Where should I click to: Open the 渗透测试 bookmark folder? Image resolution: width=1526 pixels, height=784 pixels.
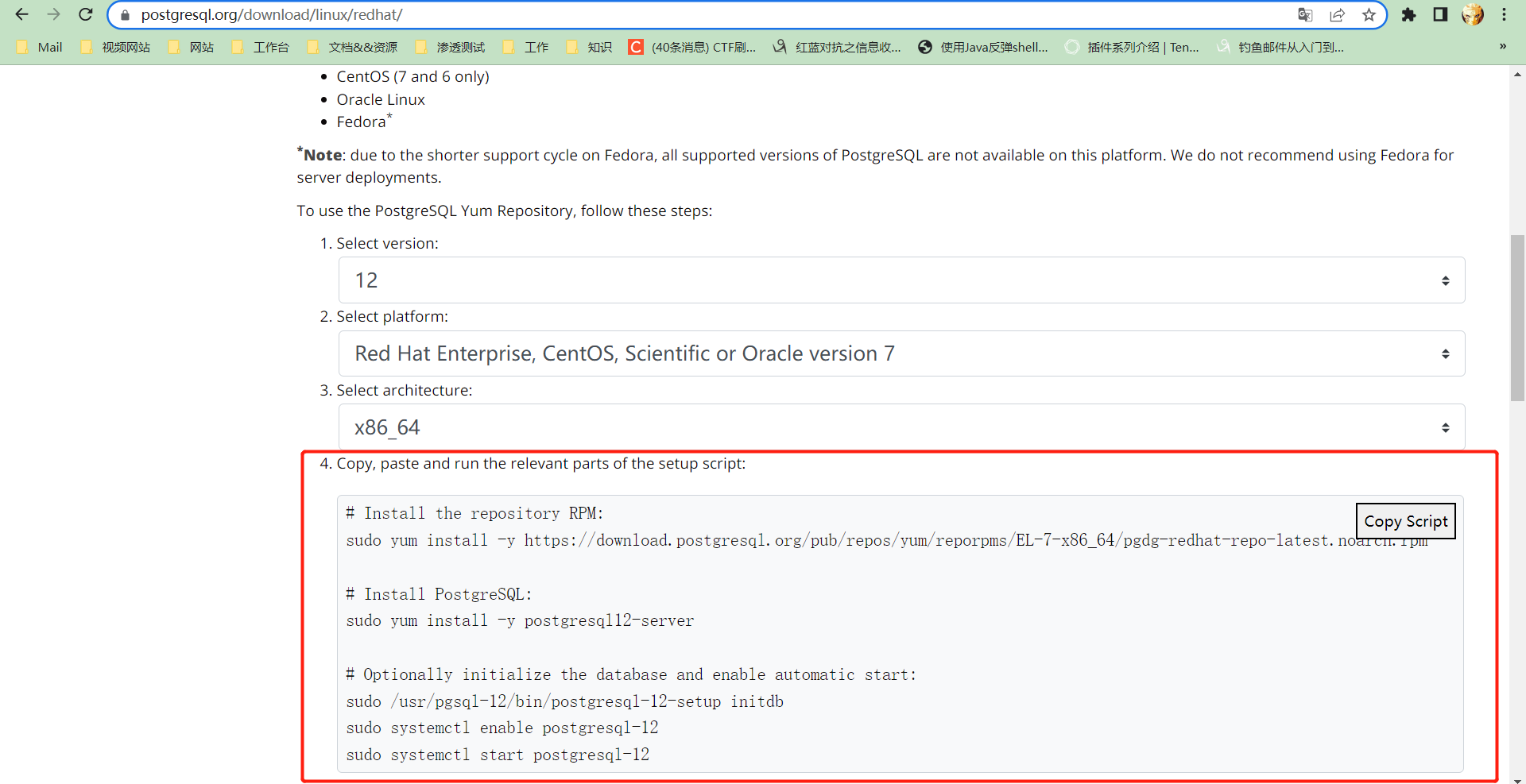tap(450, 47)
